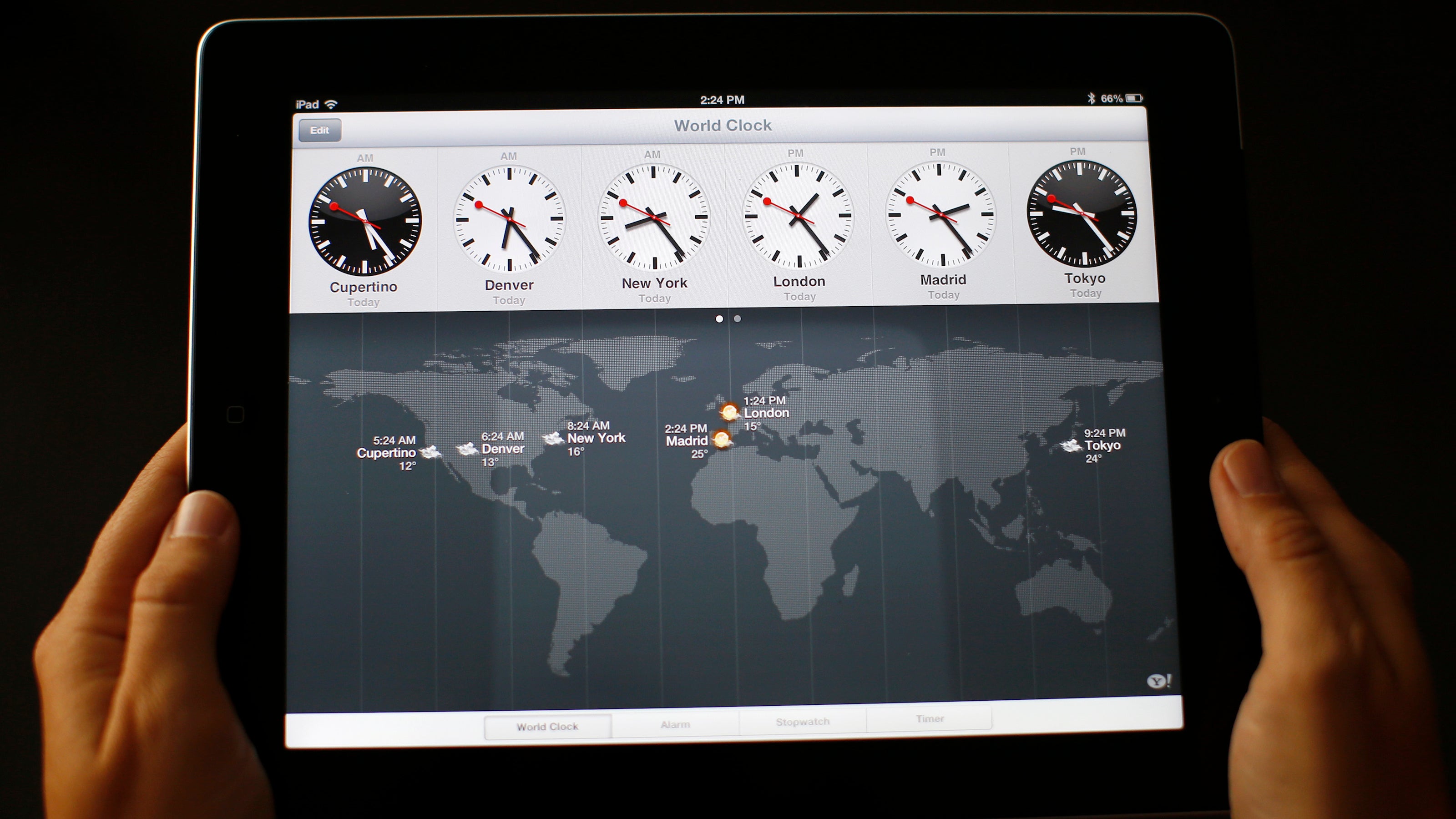The height and width of the screenshot is (819, 1456).
Task: Tap the World Clock title
Action: tap(723, 126)
